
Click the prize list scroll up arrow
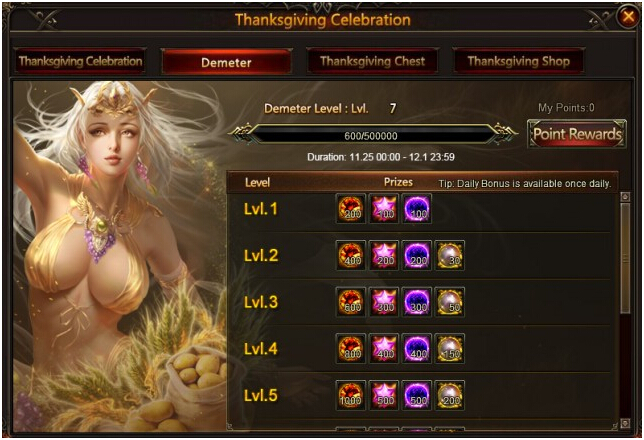click(x=625, y=197)
